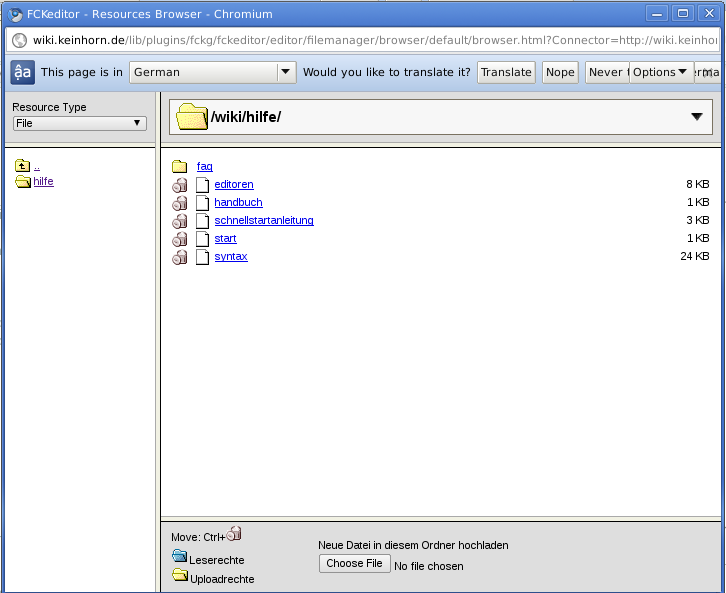Click the 8 KB size of editoren
This screenshot has width=726, height=593.
(x=698, y=184)
